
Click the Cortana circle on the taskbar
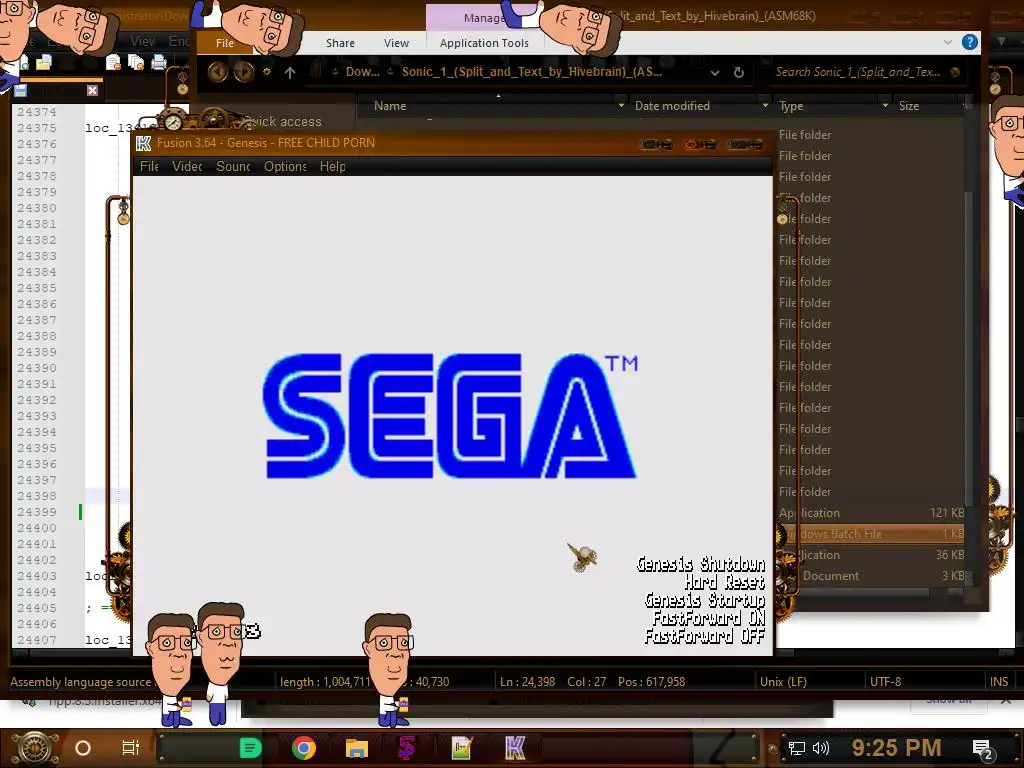pos(83,748)
